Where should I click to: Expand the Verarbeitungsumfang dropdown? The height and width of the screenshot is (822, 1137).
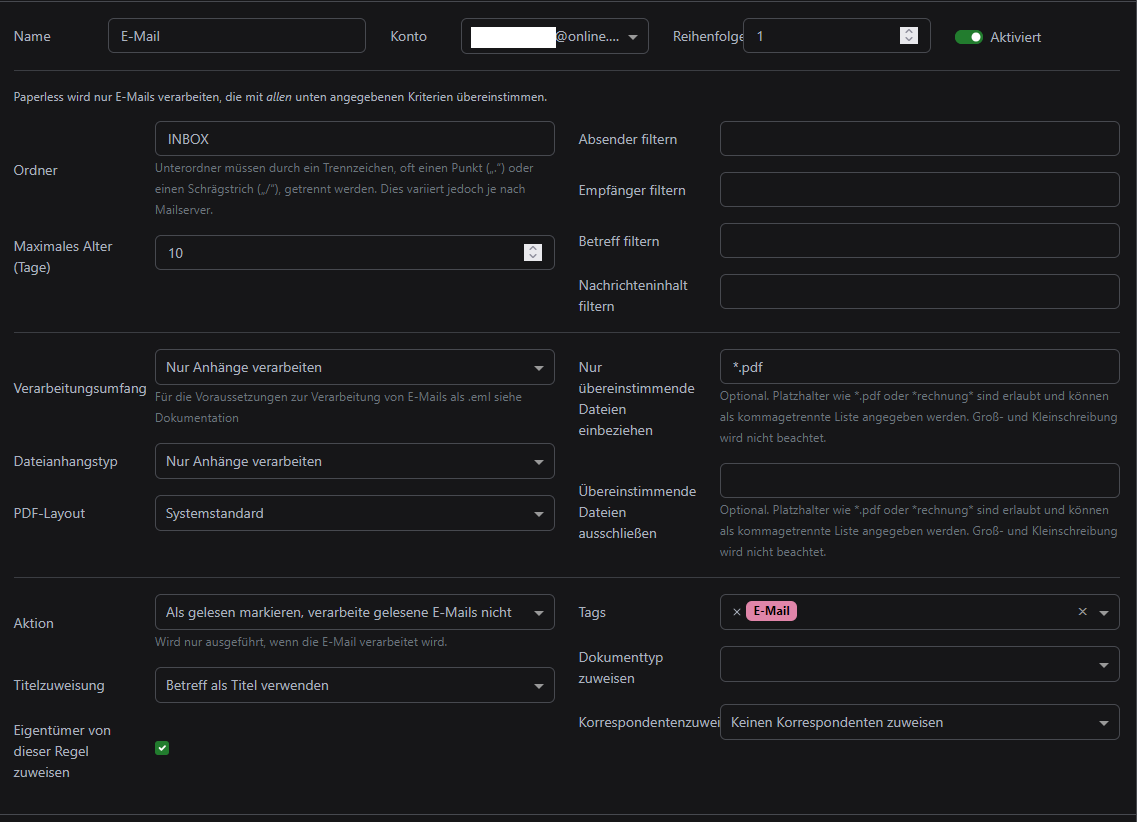point(354,367)
